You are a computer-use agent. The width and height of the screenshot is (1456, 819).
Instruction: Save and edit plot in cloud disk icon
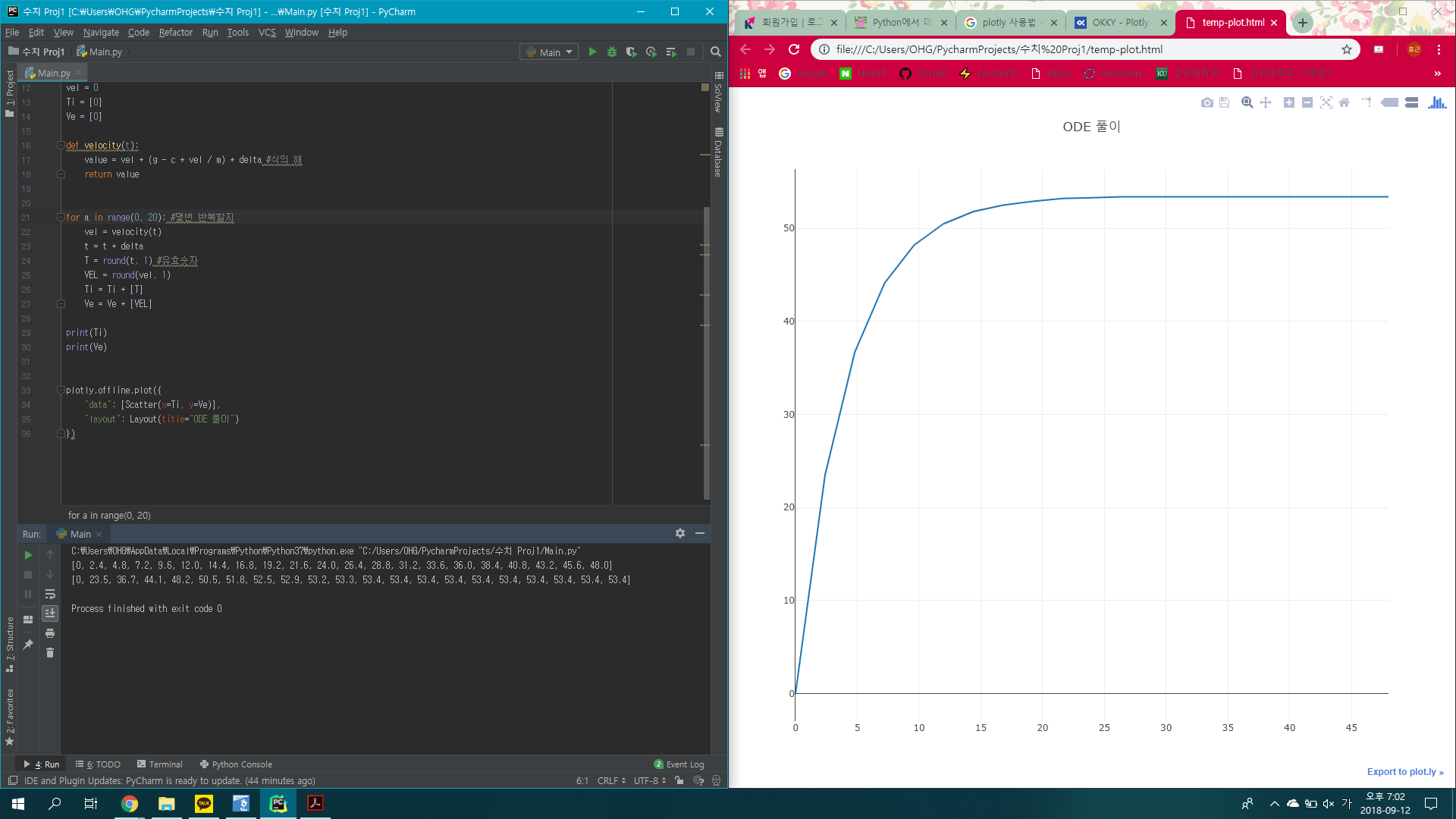(1224, 102)
